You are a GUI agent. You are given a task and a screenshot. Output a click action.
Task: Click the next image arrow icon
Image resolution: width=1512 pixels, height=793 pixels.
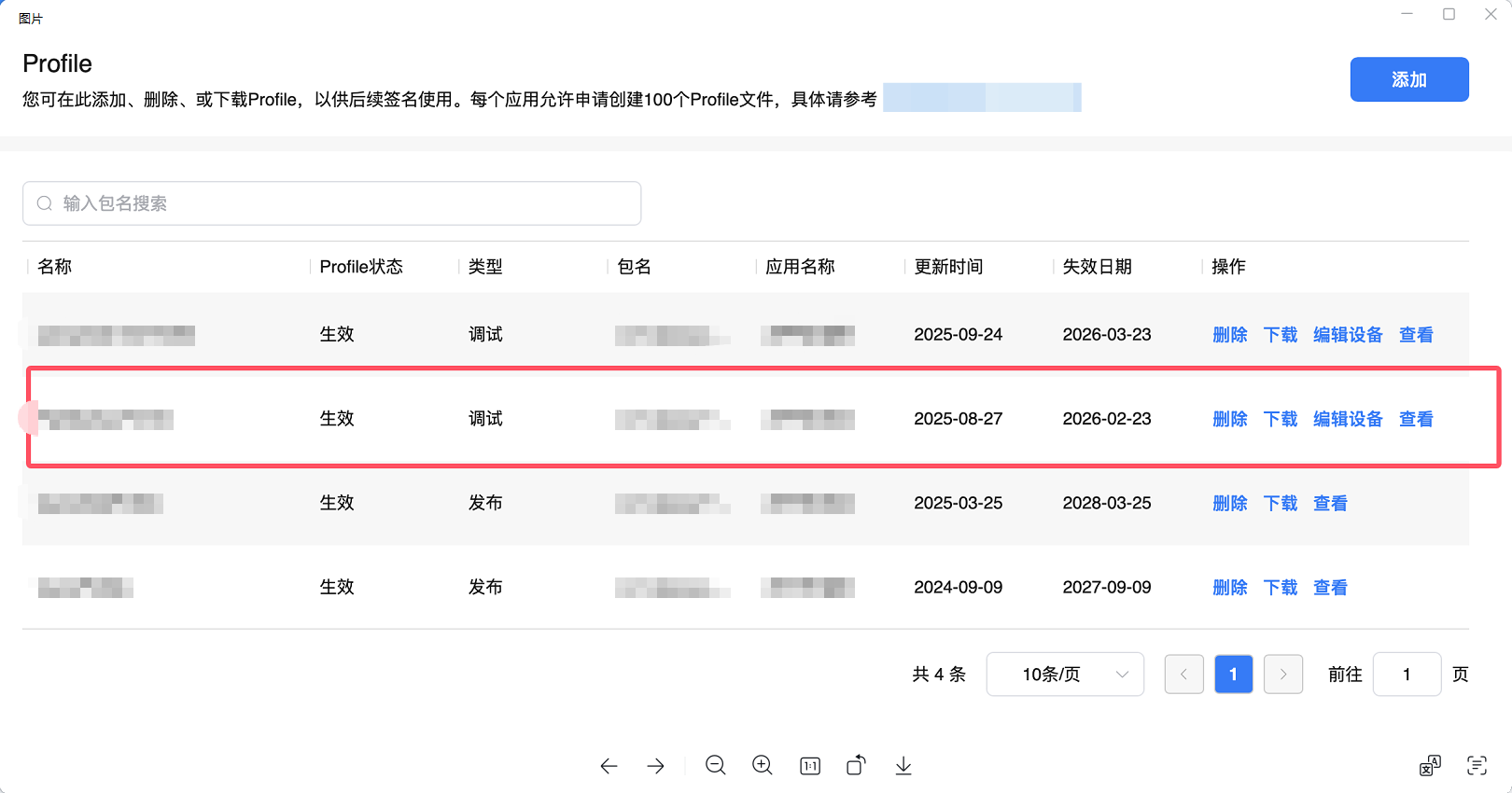pyautogui.click(x=656, y=766)
